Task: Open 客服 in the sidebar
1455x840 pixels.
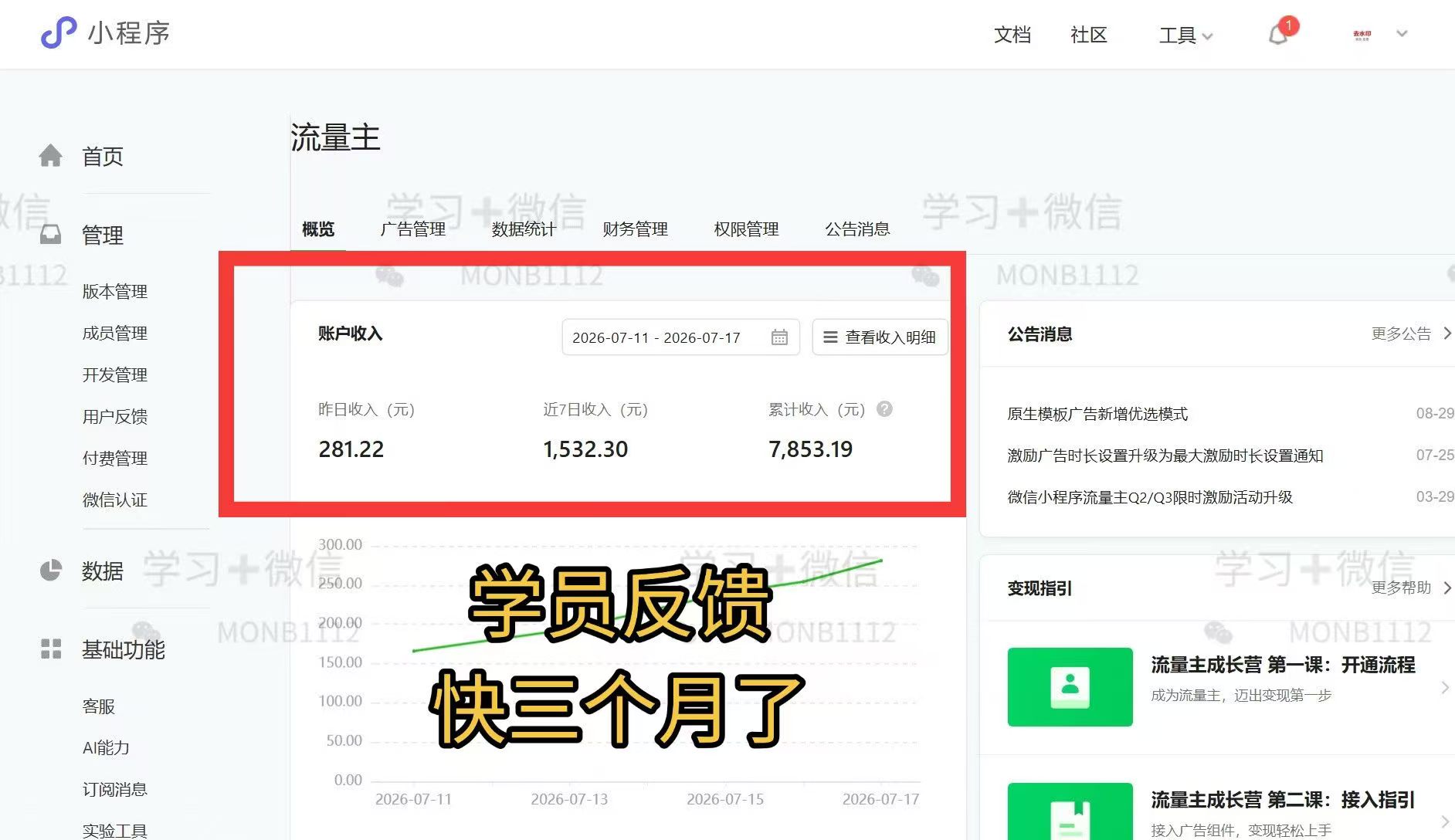Action: [99, 706]
